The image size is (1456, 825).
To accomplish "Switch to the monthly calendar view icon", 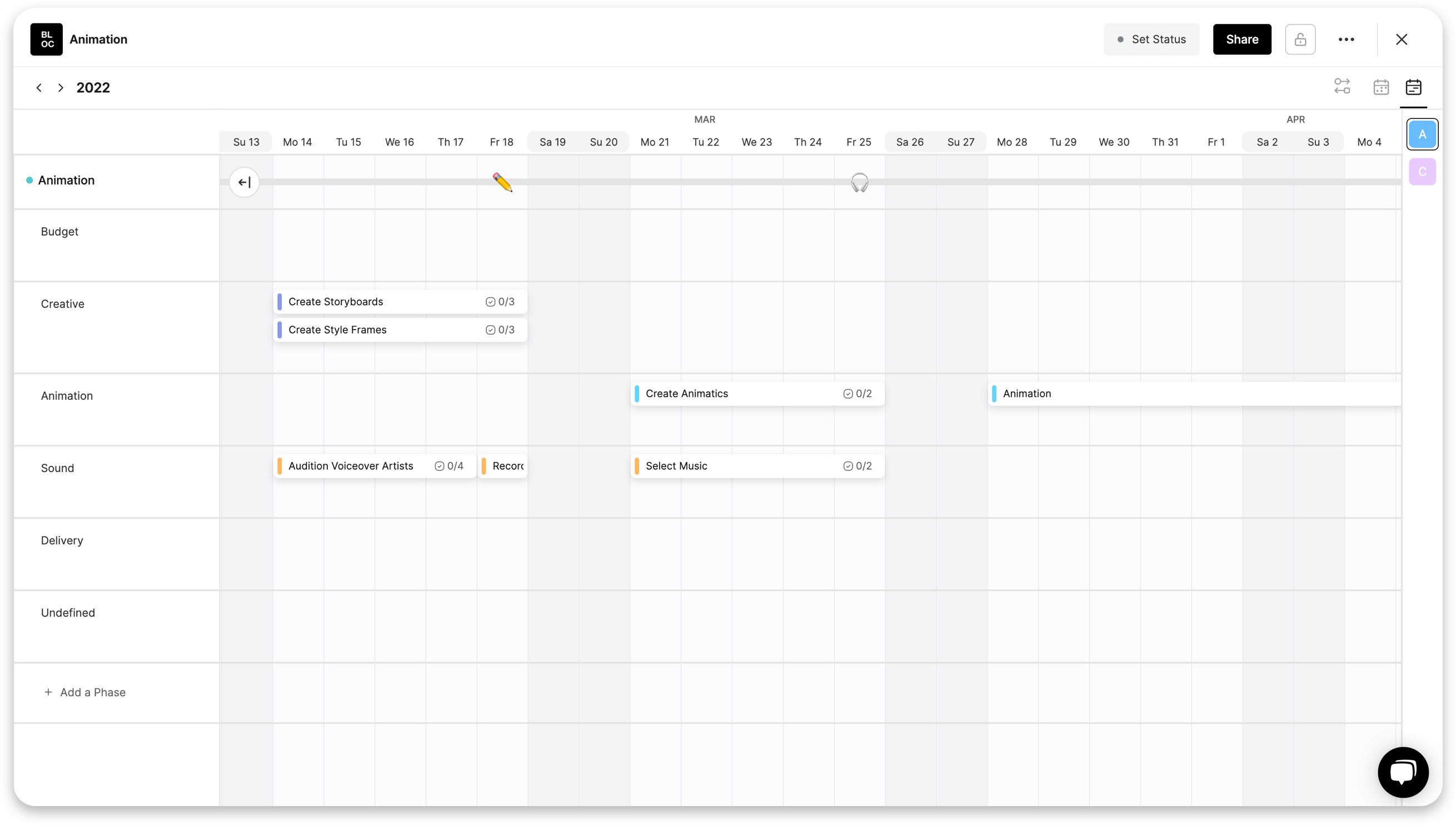I will tap(1382, 86).
